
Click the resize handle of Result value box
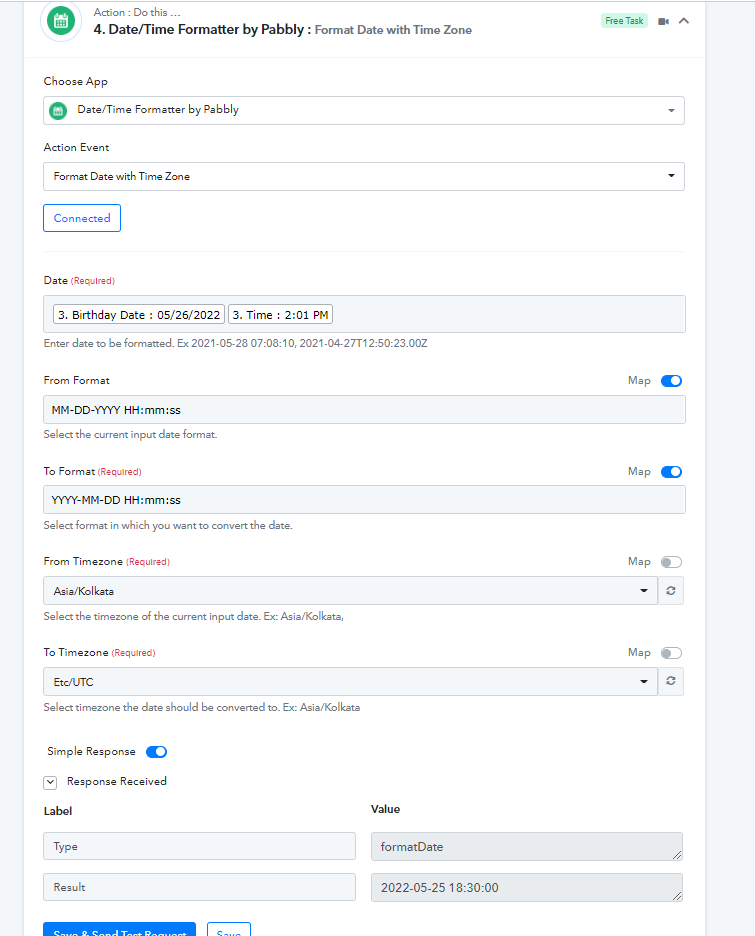click(x=677, y=895)
